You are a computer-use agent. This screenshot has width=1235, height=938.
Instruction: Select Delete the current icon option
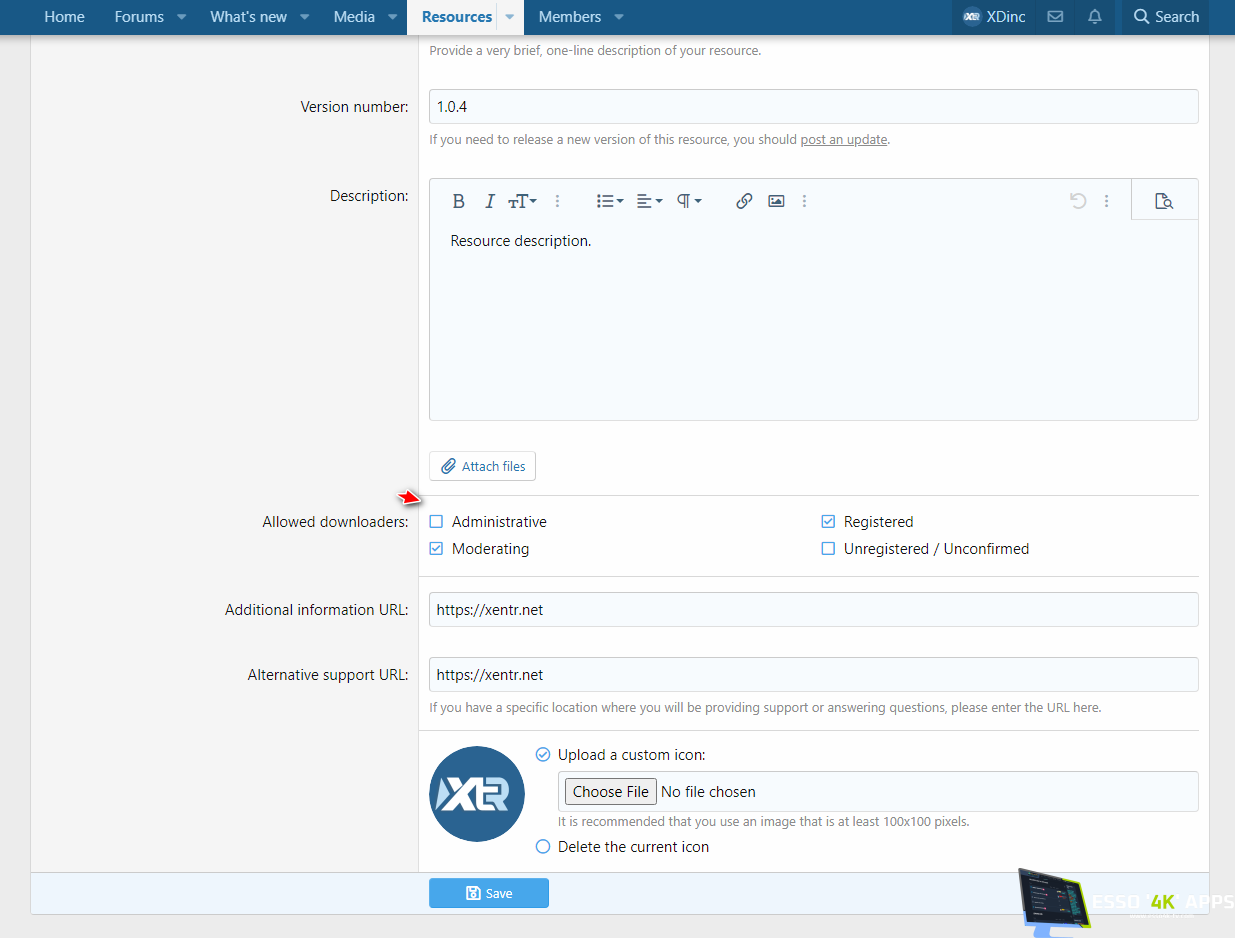pyautogui.click(x=543, y=847)
